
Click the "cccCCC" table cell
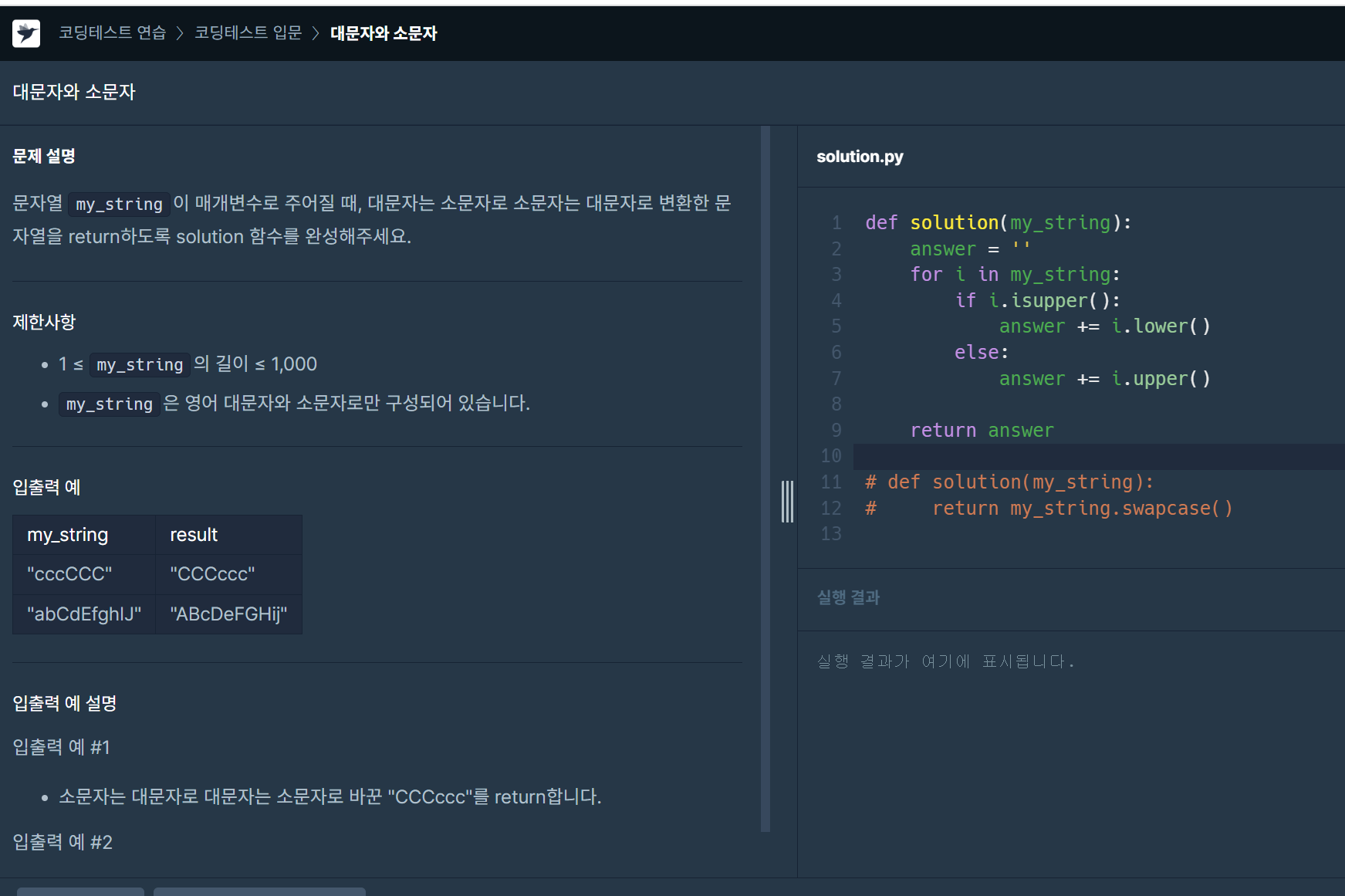[84, 574]
